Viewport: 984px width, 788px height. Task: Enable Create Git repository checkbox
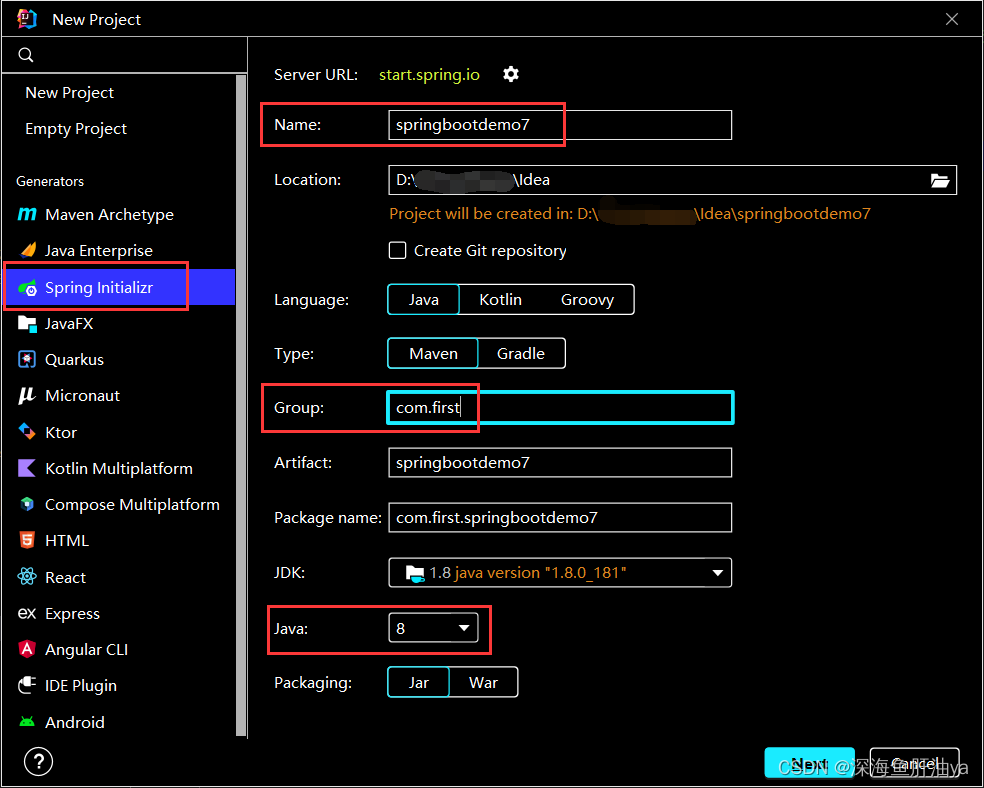tap(397, 250)
